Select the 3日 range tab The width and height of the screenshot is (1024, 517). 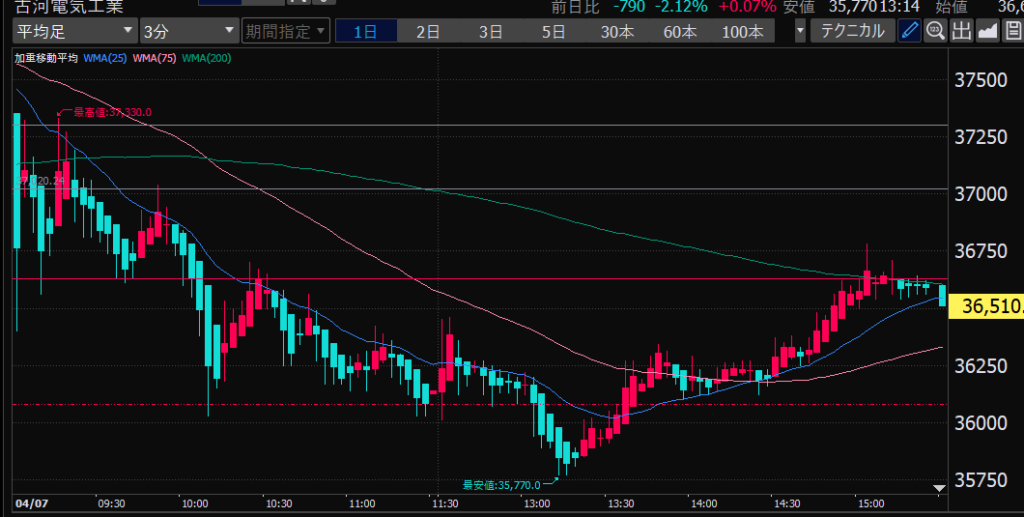point(490,31)
